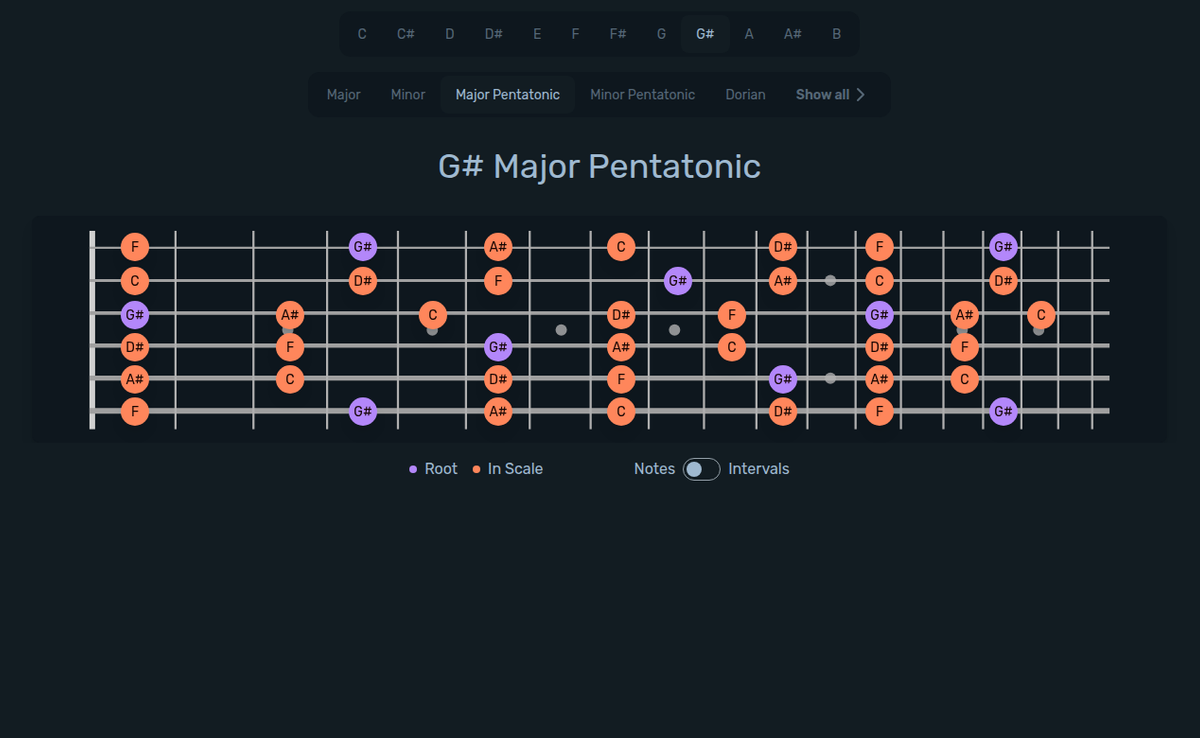The image size is (1200, 738).
Task: Click the In Scale legend item
Action: point(514,468)
